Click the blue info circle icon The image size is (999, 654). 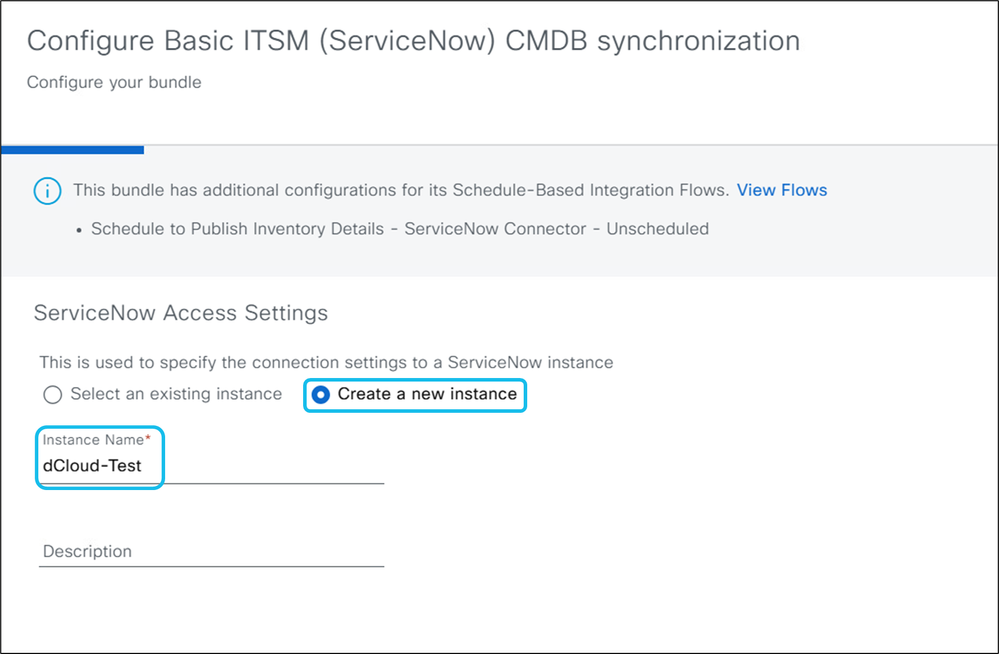[47, 191]
